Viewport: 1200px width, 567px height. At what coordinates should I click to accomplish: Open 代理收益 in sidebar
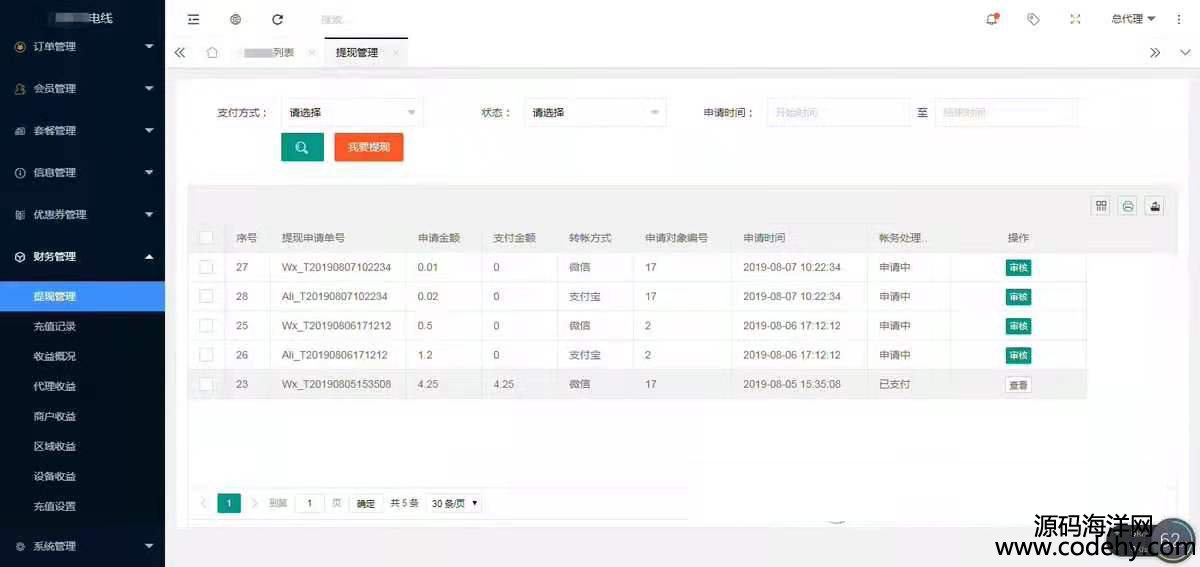[x=82, y=386]
